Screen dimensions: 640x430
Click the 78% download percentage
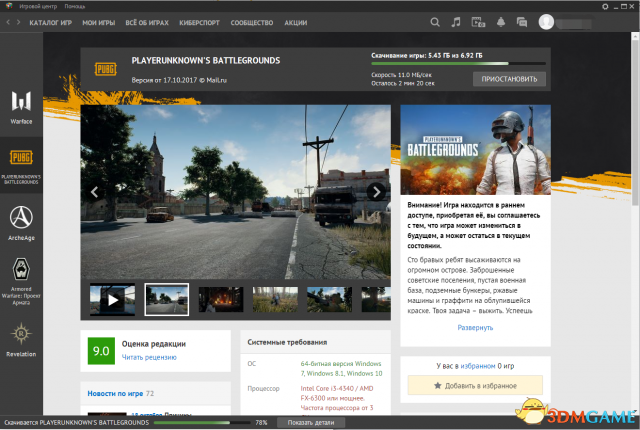(x=261, y=423)
